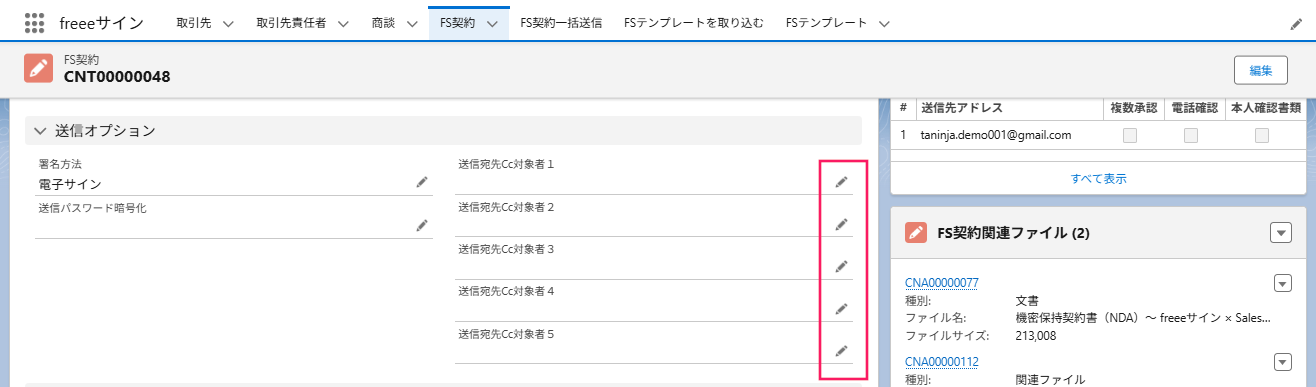
Task: Click taninja.demo001@gmail.com address cell
Action: pyautogui.click(x=996, y=135)
